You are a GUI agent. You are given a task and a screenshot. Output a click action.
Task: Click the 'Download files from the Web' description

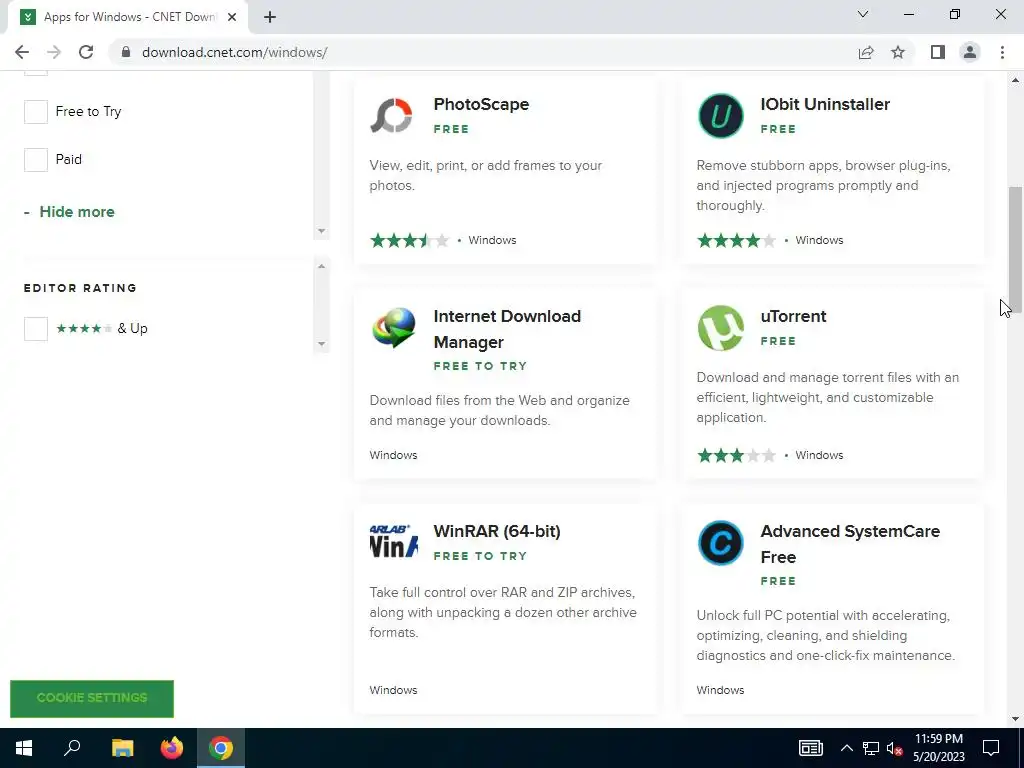click(500, 410)
